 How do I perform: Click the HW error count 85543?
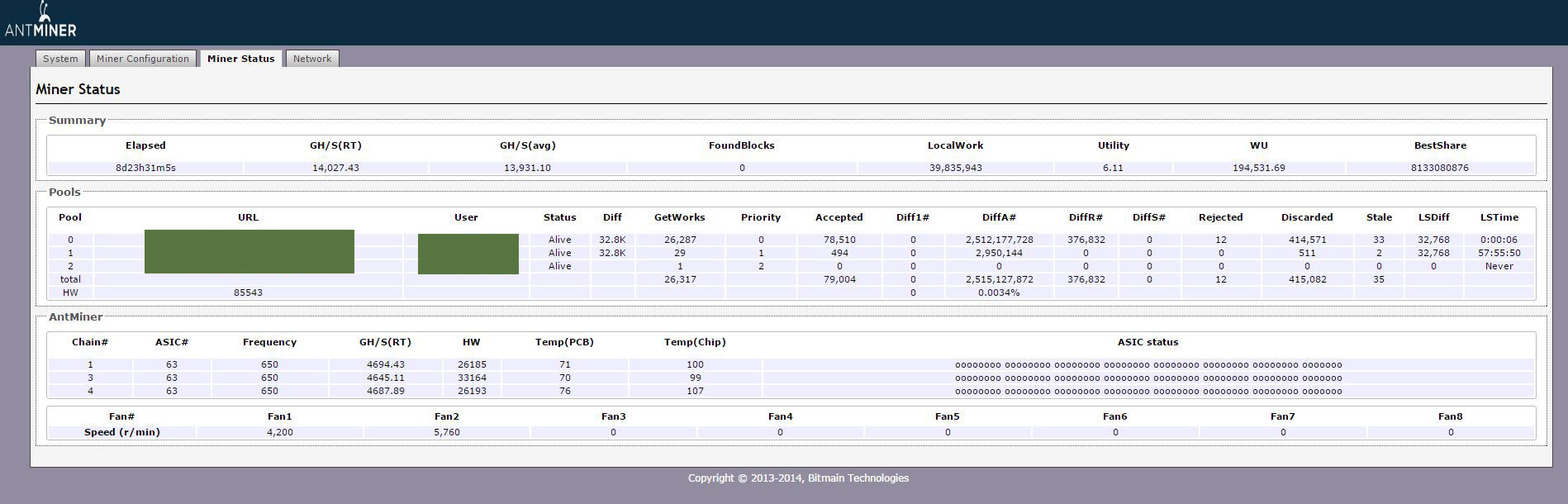(x=248, y=292)
